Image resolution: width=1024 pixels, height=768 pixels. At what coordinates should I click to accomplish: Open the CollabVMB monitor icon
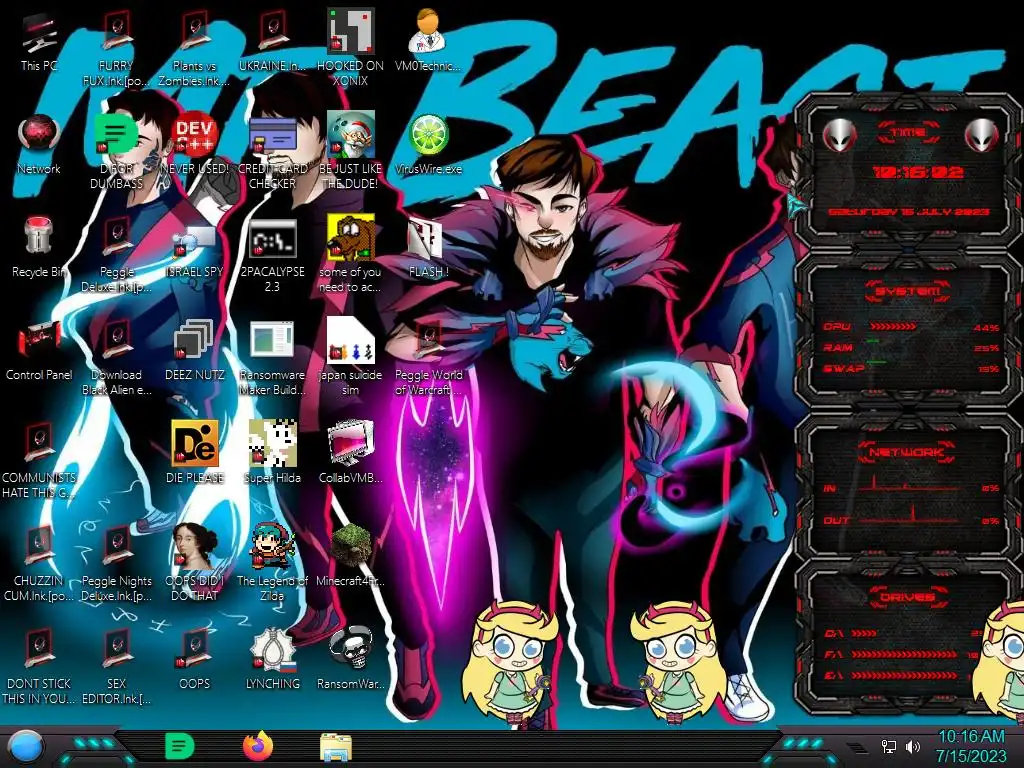tap(350, 444)
